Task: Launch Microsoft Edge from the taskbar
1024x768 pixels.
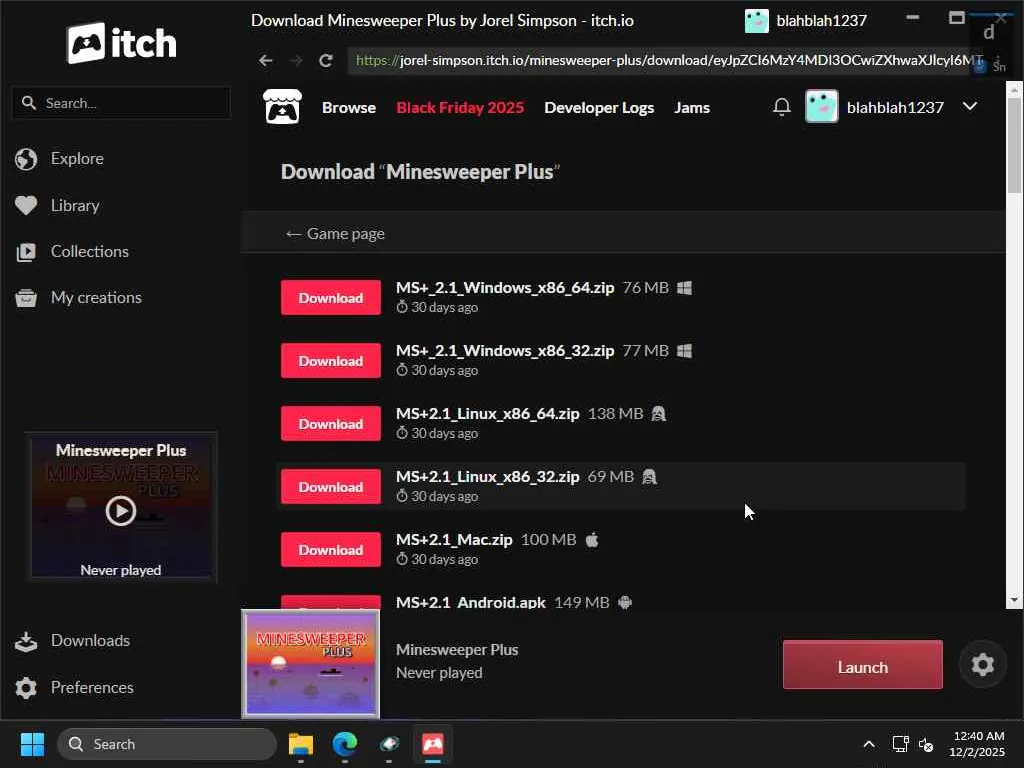Action: pyautogui.click(x=345, y=744)
